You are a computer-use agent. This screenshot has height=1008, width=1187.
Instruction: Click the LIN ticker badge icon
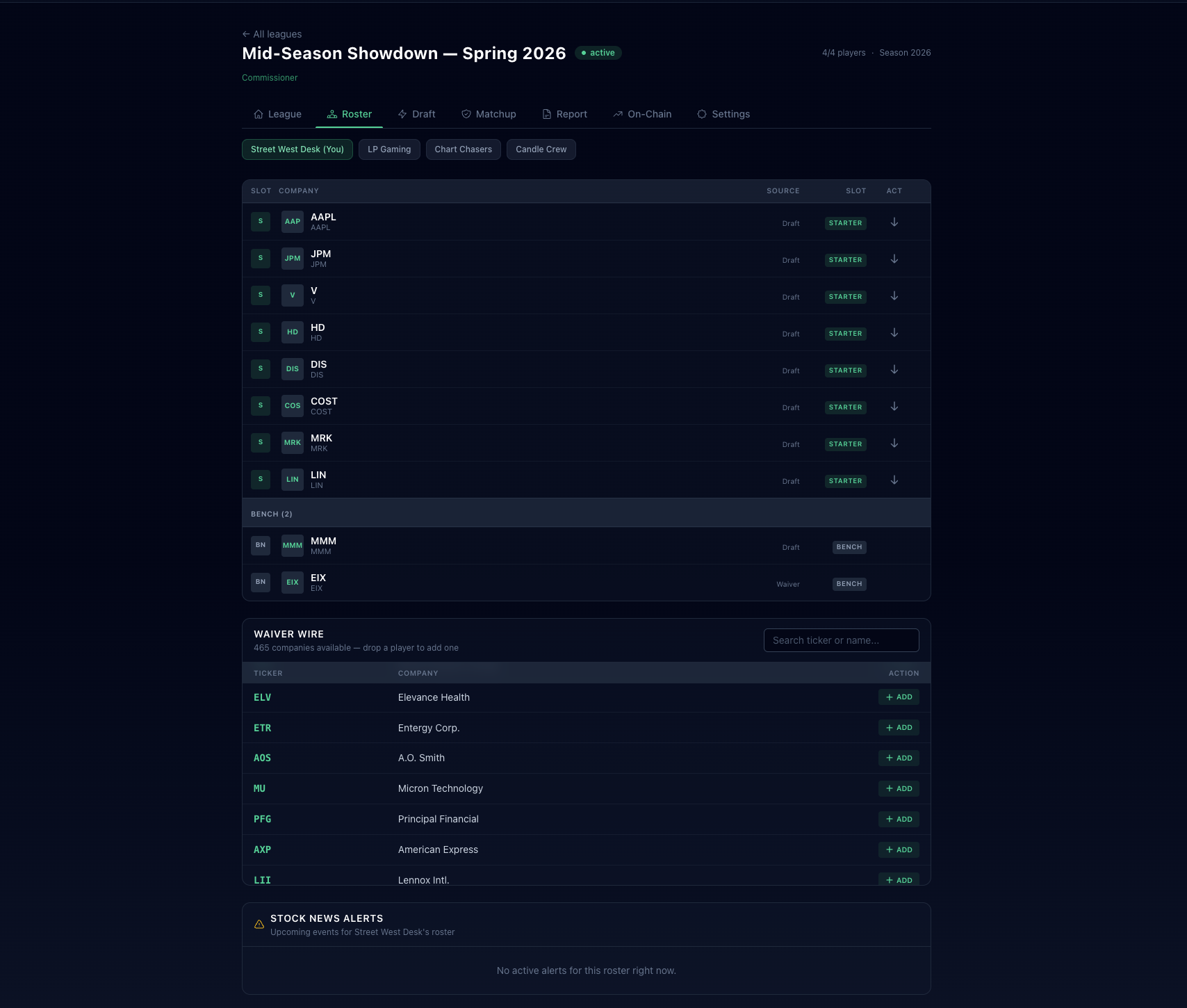tap(293, 480)
